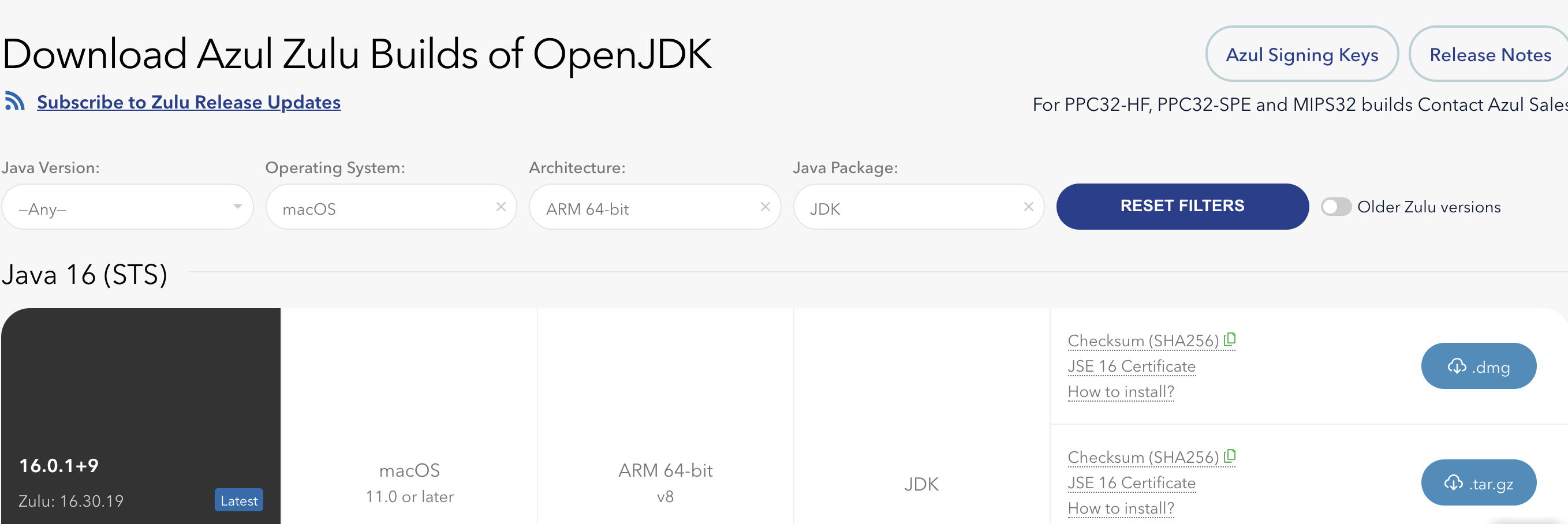This screenshot has height=524, width=1568.
Task: Select the 16.0.1+9 version text
Action: [x=59, y=466]
